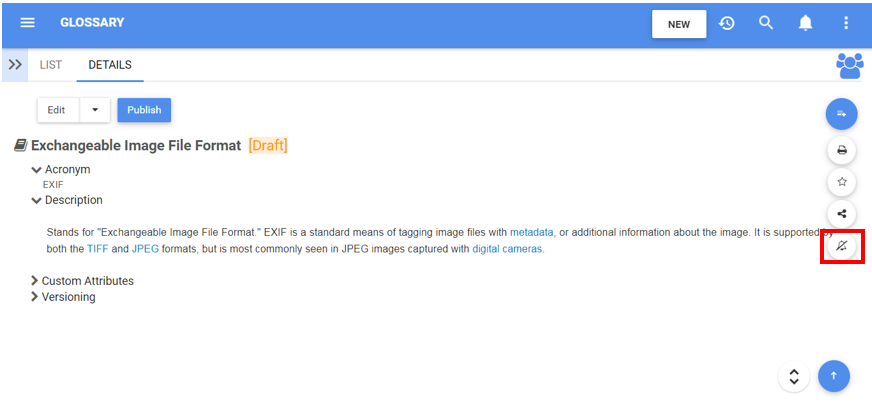Switch to the LIST tab
Viewport: 872px width, 414px height.
(x=51, y=65)
